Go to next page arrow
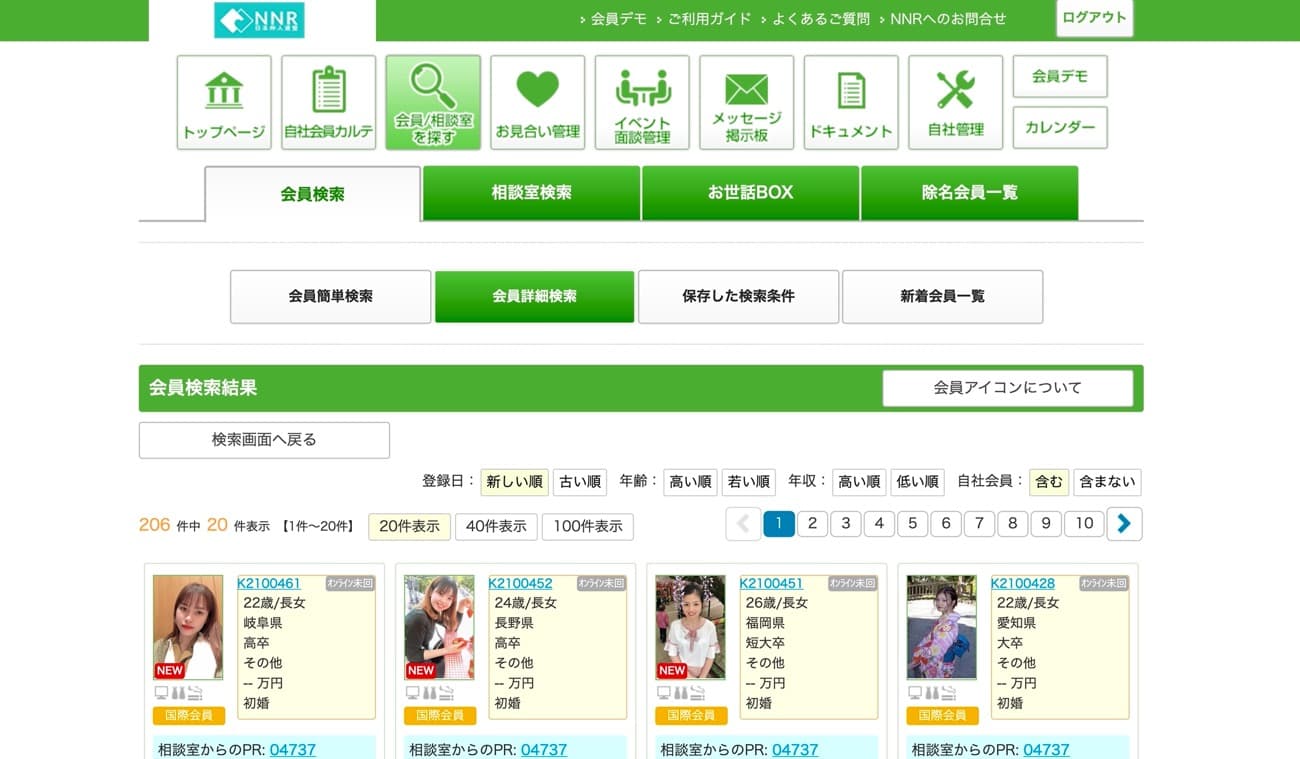Viewport: 1300px width, 759px height. pyautogui.click(x=1124, y=524)
